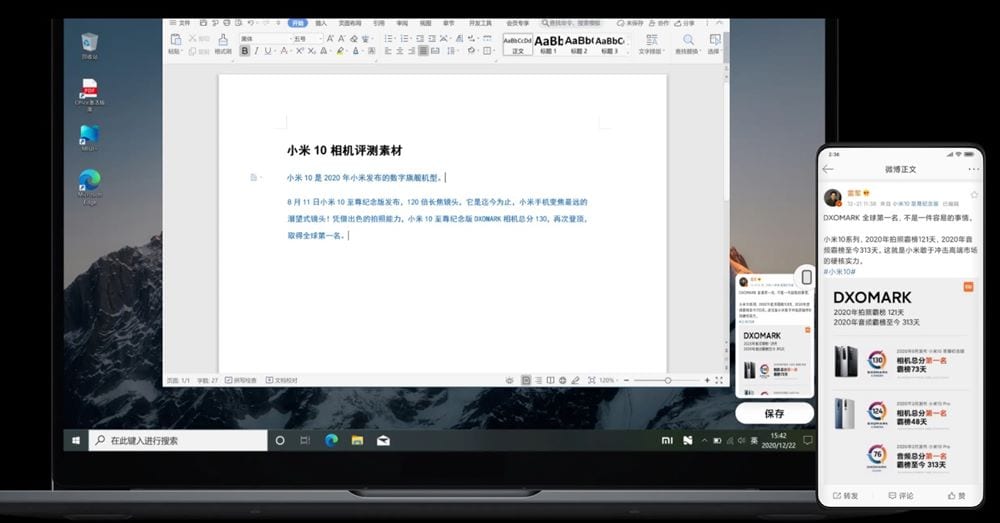The height and width of the screenshot is (523, 1000).
Task: Open the line spacing dropdown
Action: tap(452, 50)
